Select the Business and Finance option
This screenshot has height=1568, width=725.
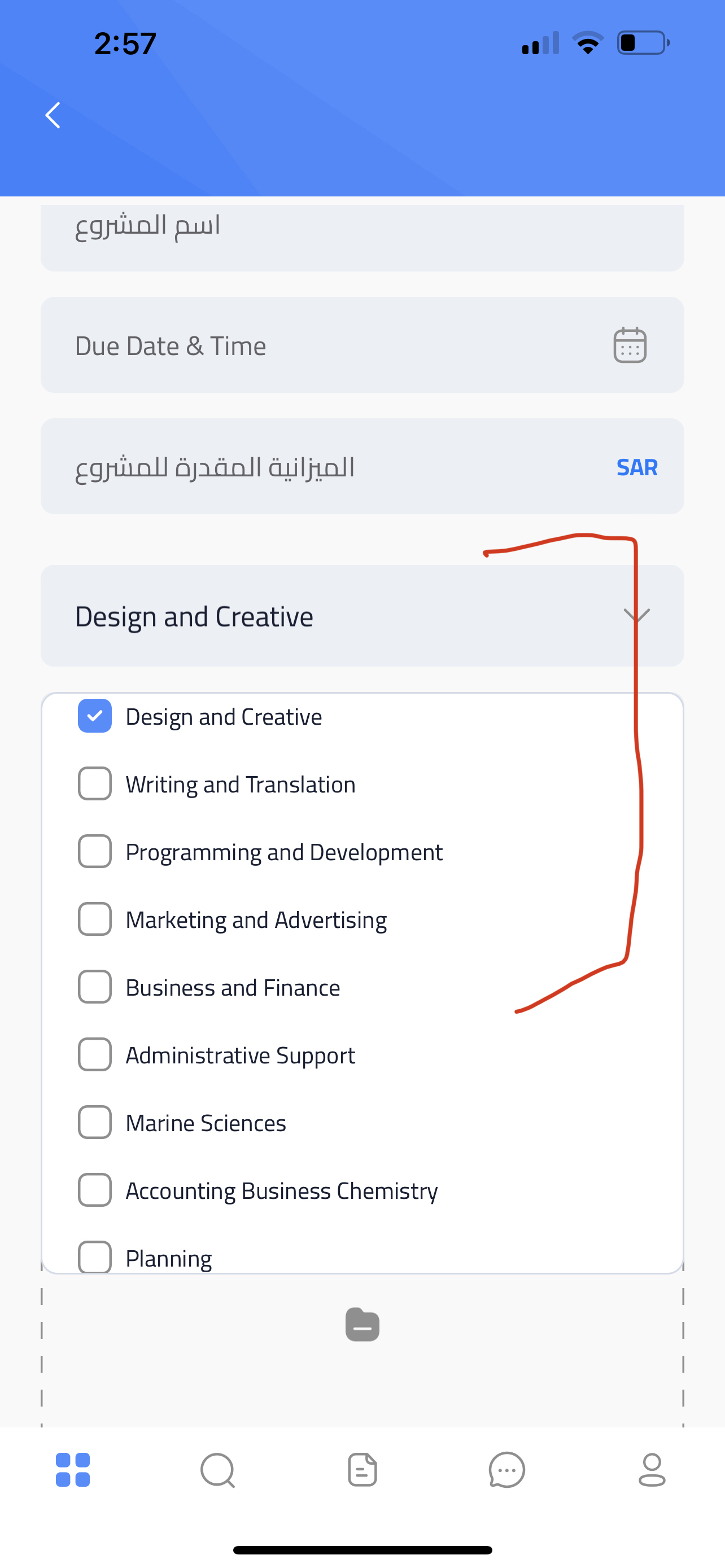(x=233, y=987)
